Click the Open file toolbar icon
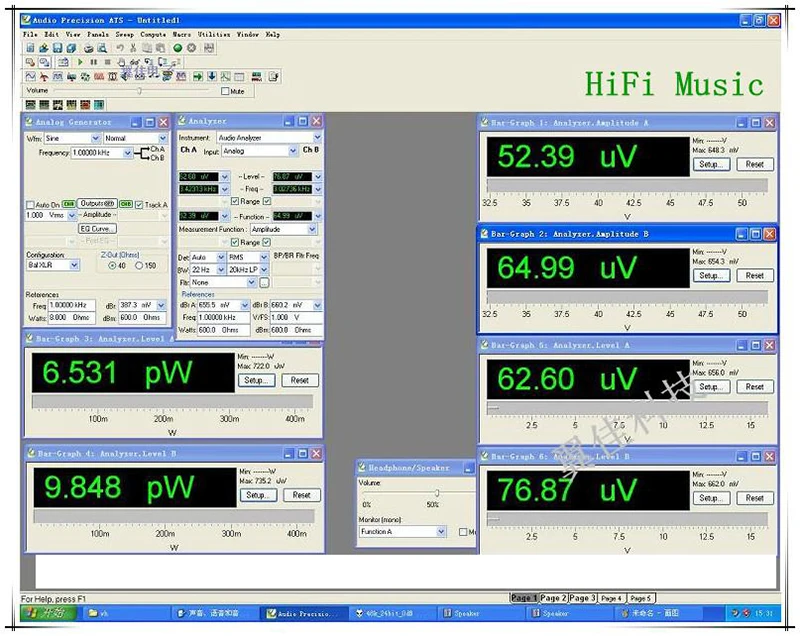Viewport: 800px width, 636px height. (x=43, y=48)
